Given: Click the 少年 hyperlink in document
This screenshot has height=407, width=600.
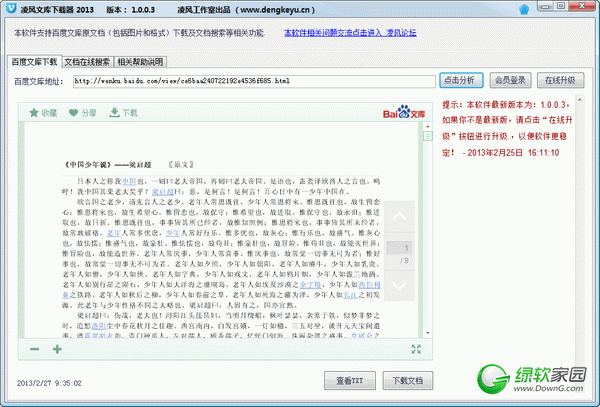Looking at the screenshot, I should pyautogui.click(x=173, y=233).
